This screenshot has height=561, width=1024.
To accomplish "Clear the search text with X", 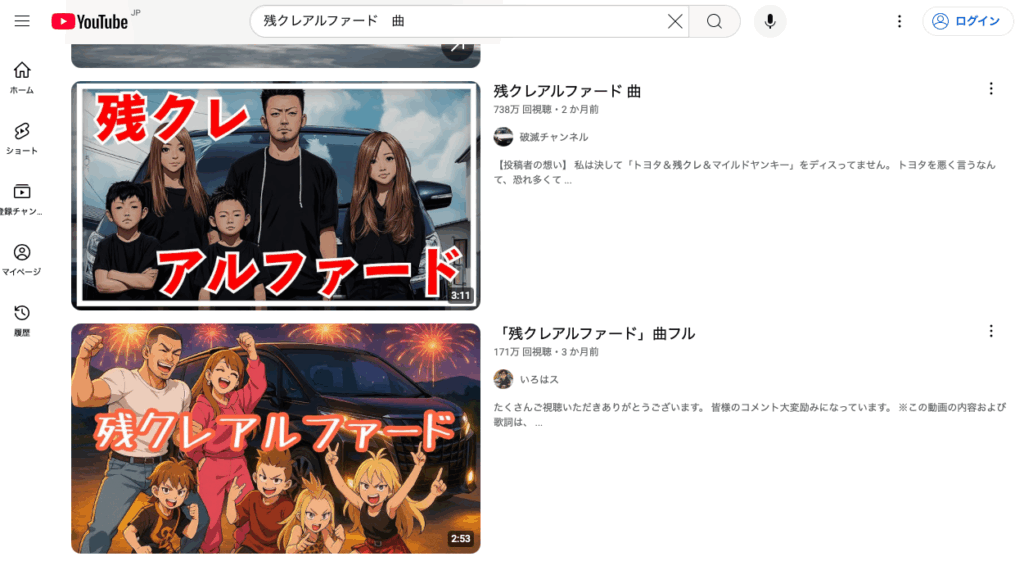I will coord(675,22).
